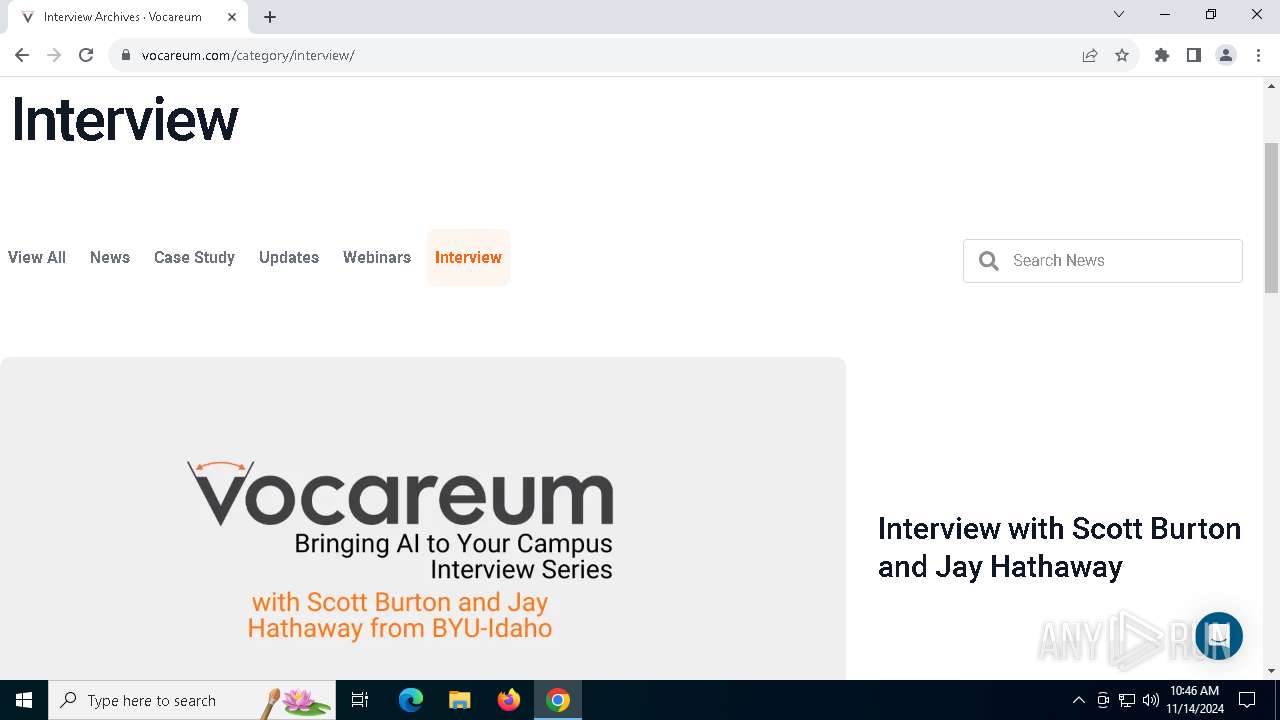Image resolution: width=1280 pixels, height=720 pixels.
Task: Select Updates category filter
Action: 289,257
